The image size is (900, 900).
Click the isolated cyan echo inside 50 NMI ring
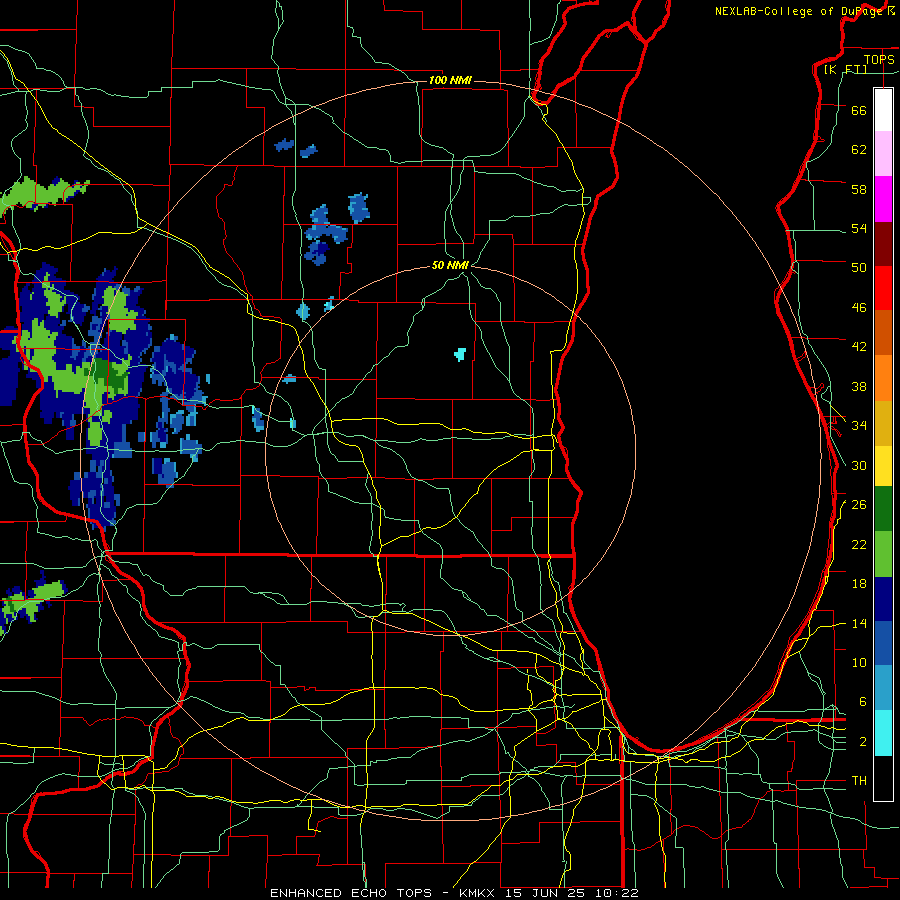[x=460, y=354]
